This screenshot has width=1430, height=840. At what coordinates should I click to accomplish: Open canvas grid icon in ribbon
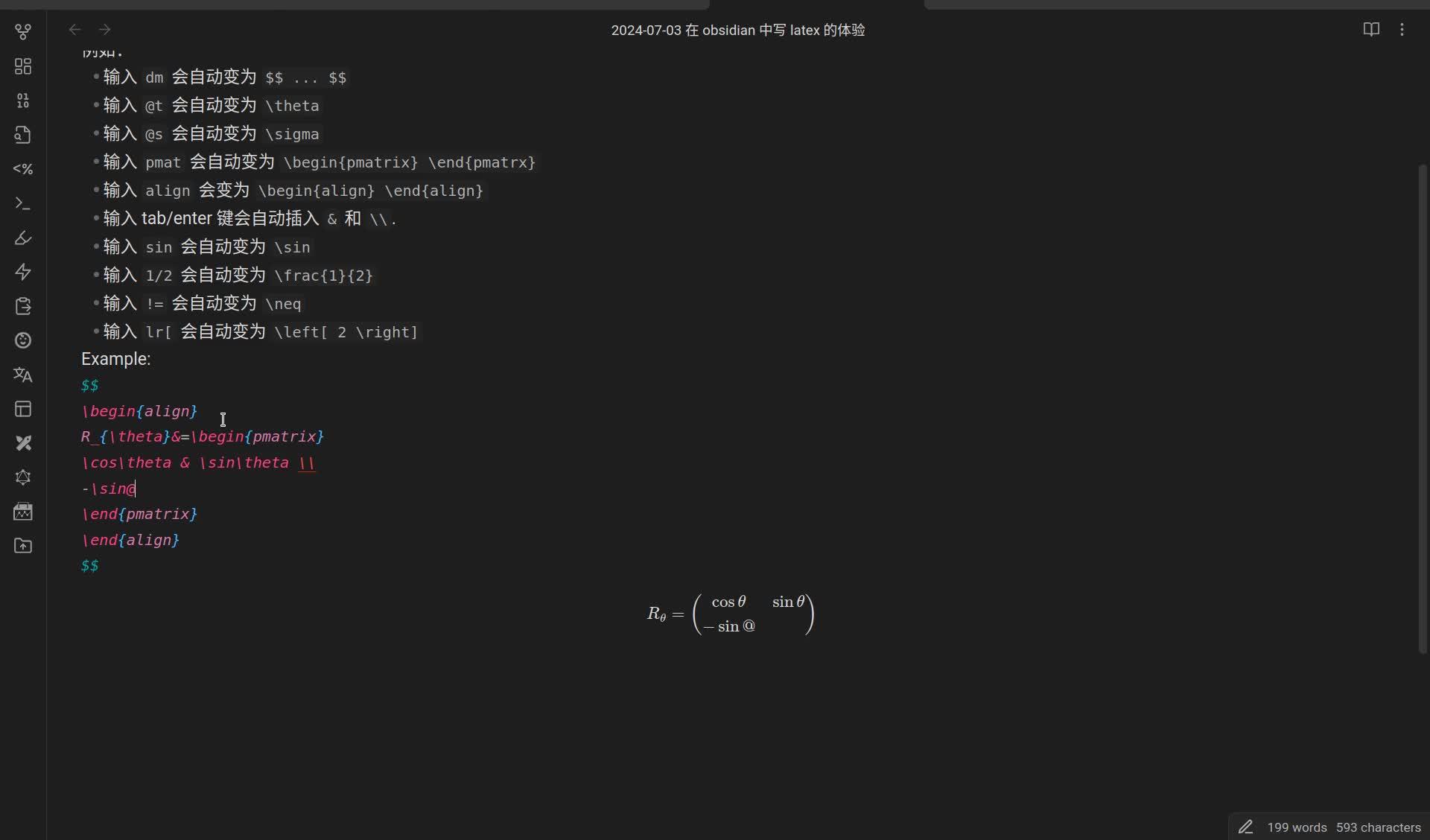point(23,66)
